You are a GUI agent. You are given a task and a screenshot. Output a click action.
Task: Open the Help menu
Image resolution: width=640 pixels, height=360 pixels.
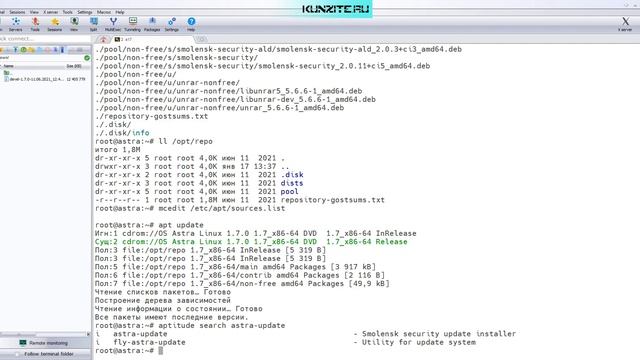coord(120,12)
